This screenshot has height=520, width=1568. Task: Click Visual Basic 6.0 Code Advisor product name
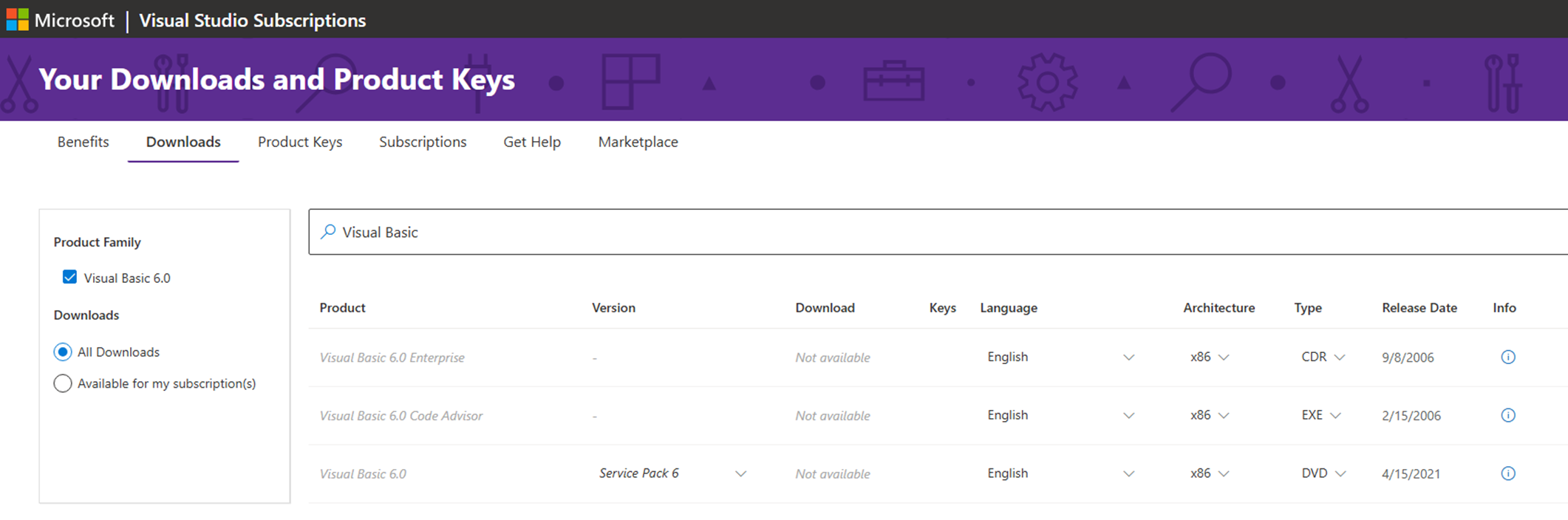point(401,416)
